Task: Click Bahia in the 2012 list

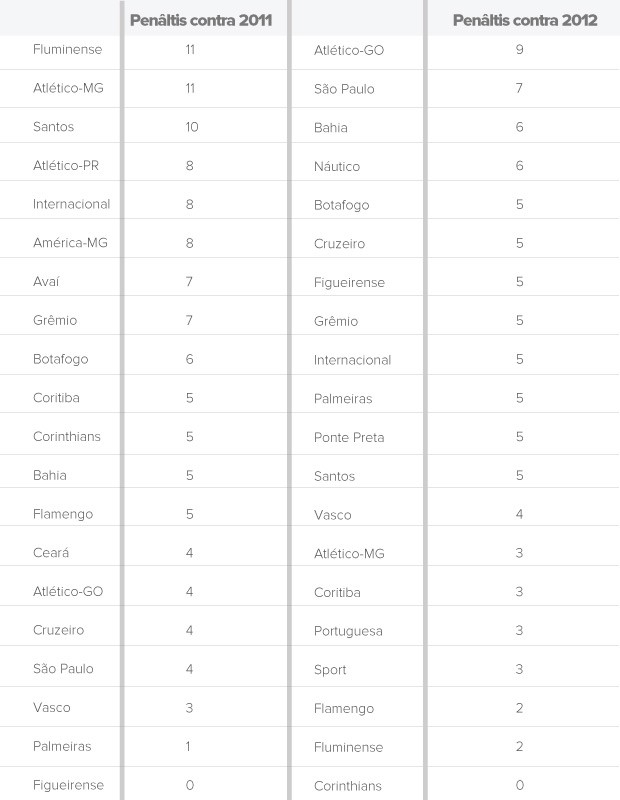Action: (331, 128)
